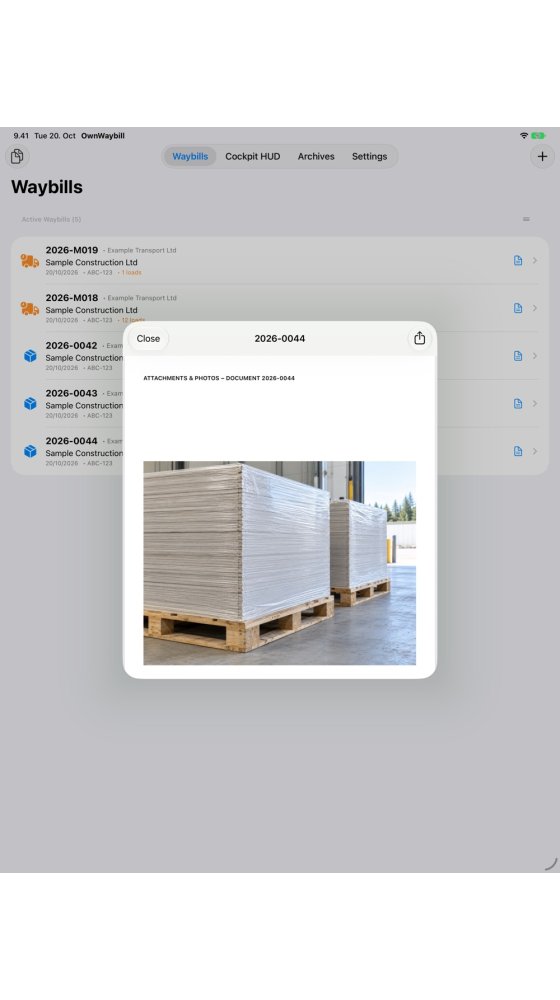Open the list options icon beside Active Waybills
Screen dimensions: 560x1000
[x=526, y=219]
